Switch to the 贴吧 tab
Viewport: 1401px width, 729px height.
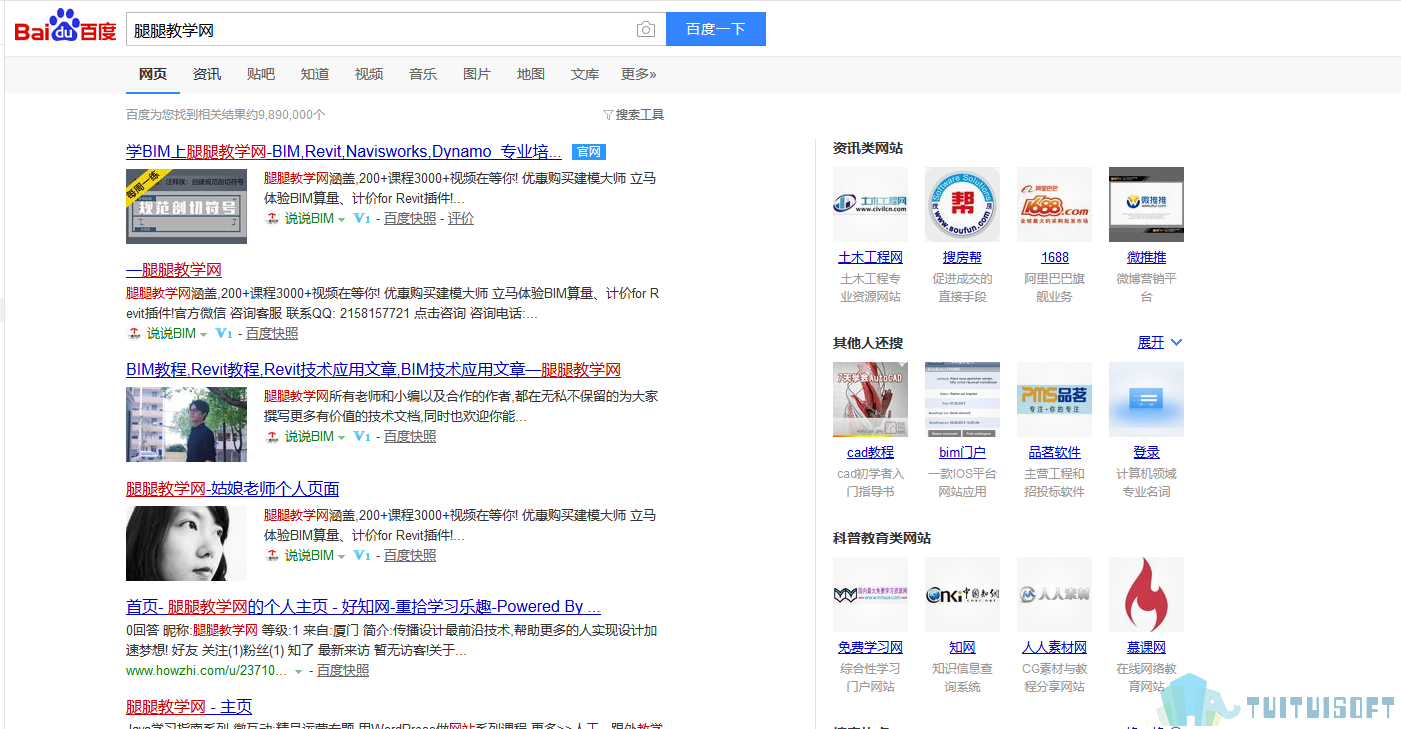pos(261,74)
